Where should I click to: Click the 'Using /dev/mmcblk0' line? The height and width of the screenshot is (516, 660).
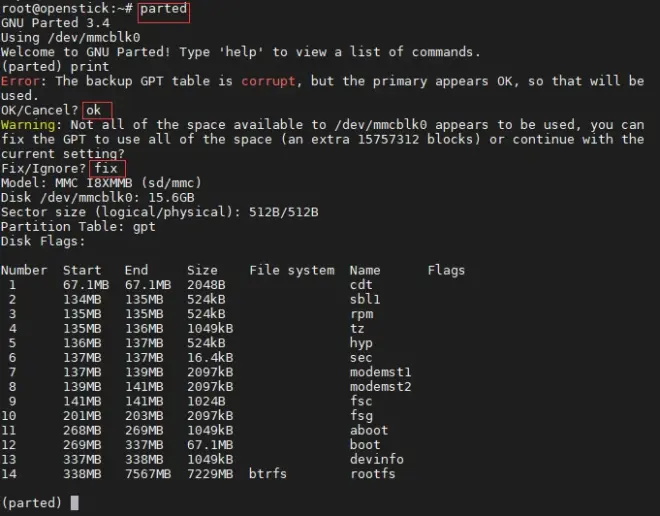click(71, 37)
